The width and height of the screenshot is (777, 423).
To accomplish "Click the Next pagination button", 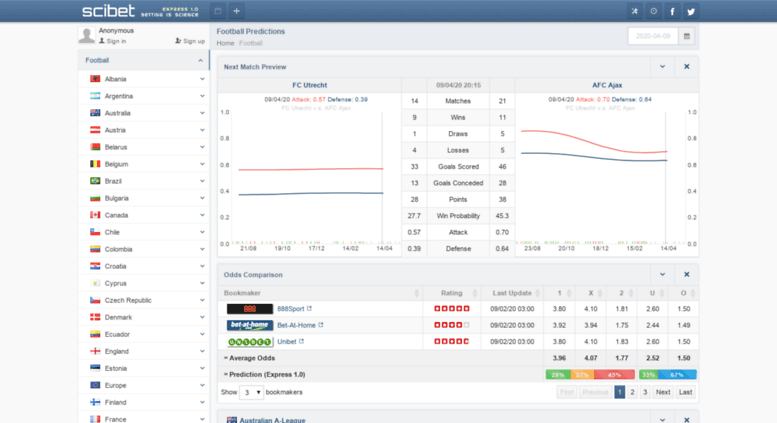I will tap(663, 392).
